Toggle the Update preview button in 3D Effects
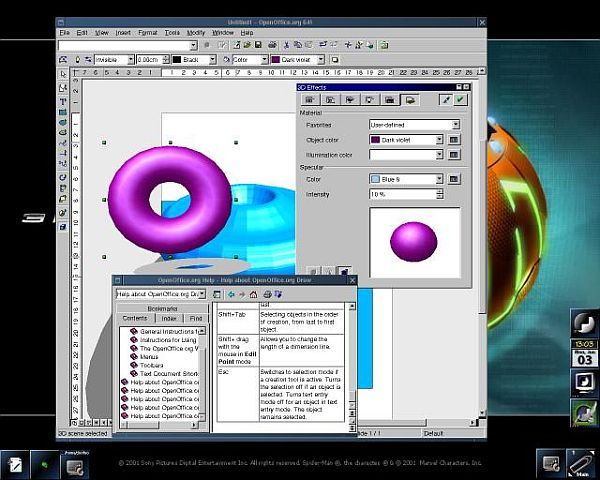This screenshot has width=600, height=480. coord(445,99)
